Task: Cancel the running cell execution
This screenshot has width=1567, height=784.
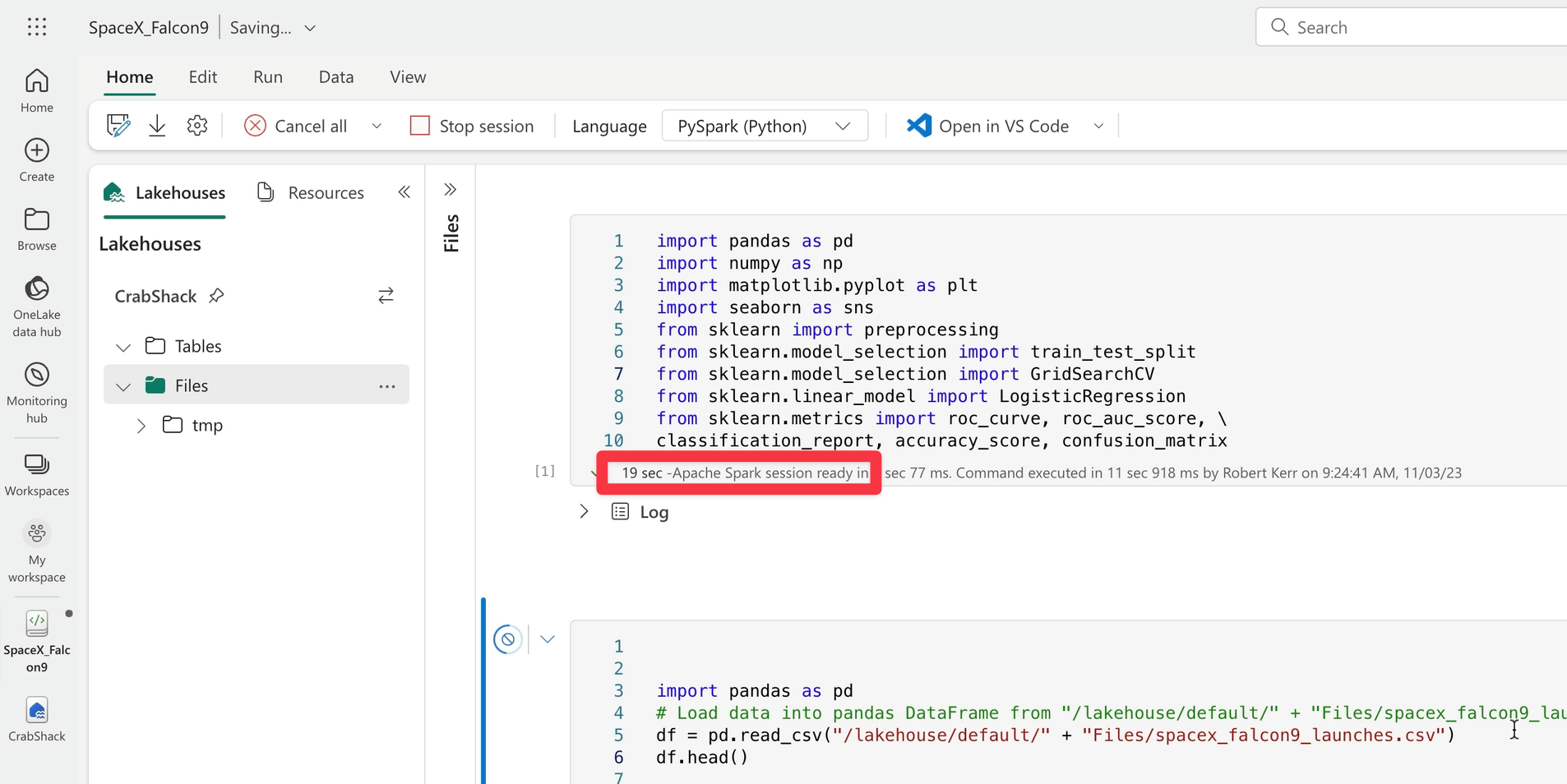Action: pos(508,639)
